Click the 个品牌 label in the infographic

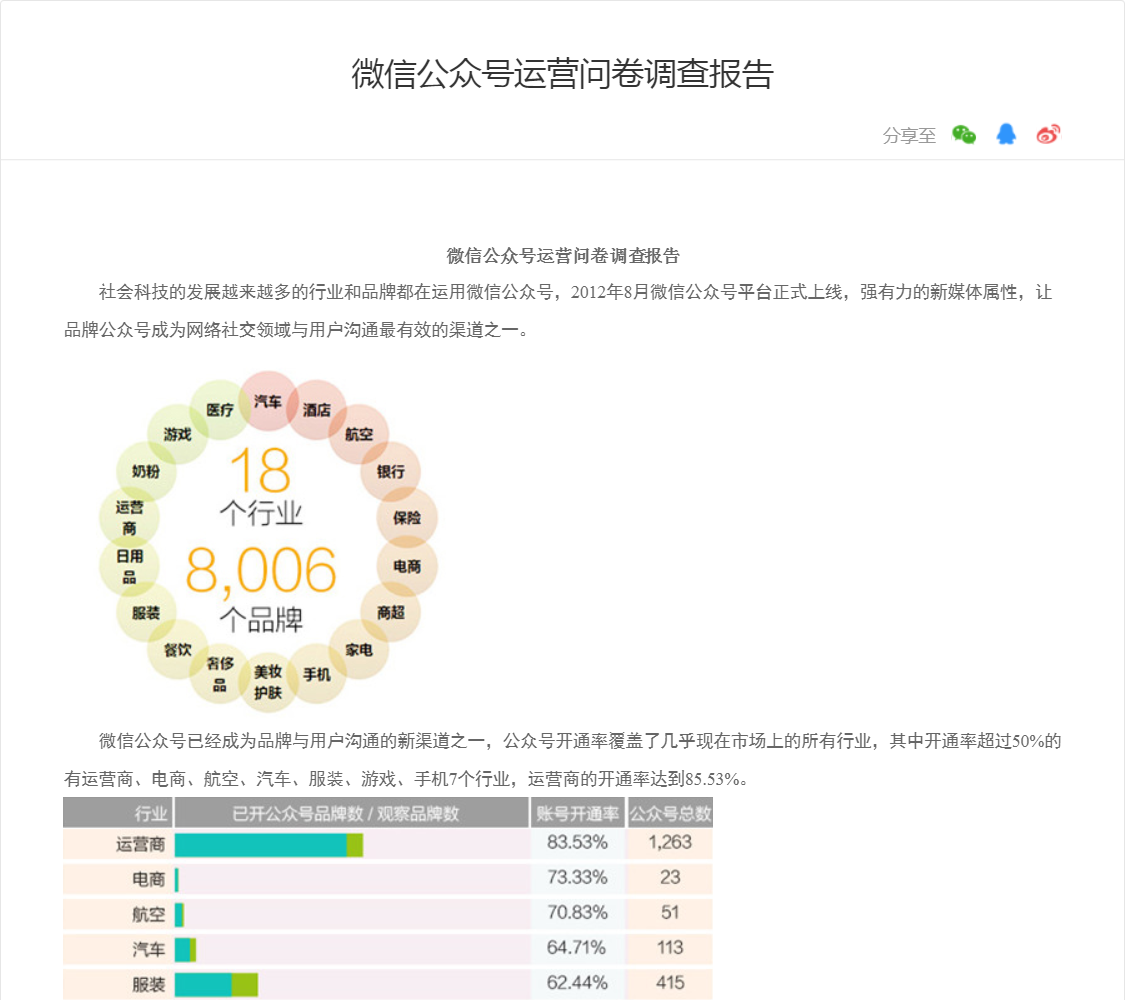pyautogui.click(x=261, y=620)
